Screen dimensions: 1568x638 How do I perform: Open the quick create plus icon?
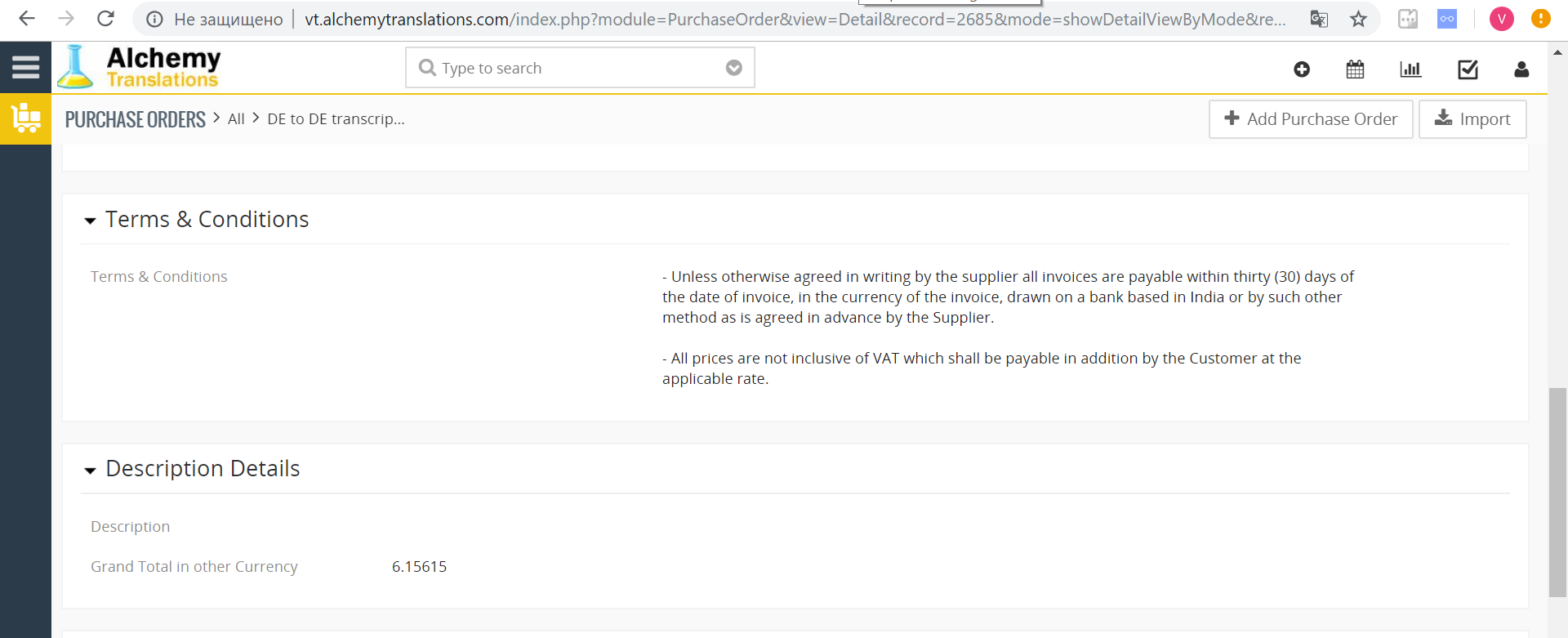tap(1302, 69)
